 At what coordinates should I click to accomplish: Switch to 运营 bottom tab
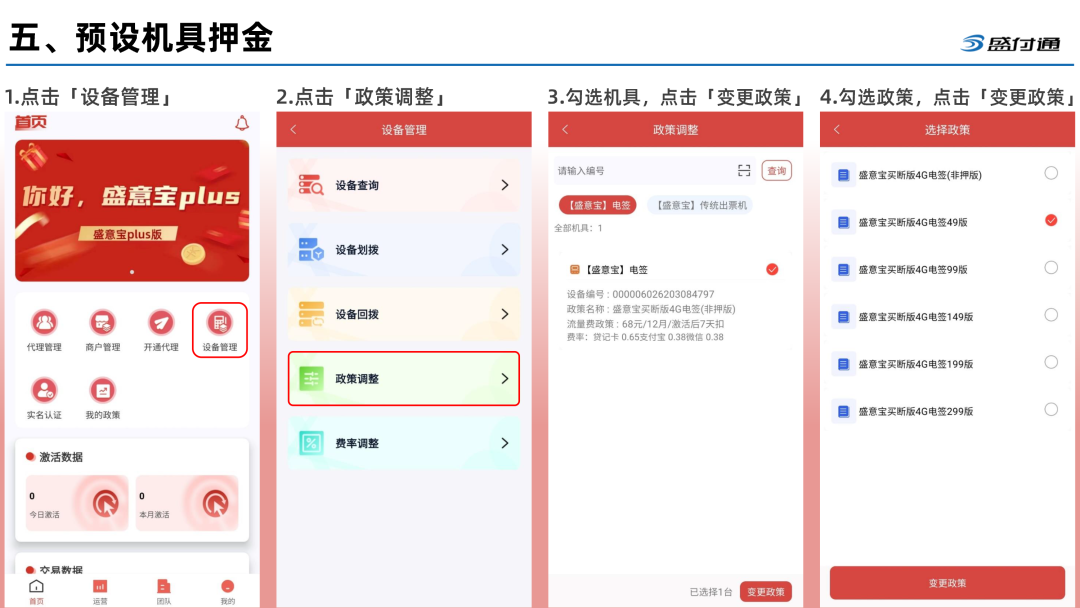[x=100, y=591]
